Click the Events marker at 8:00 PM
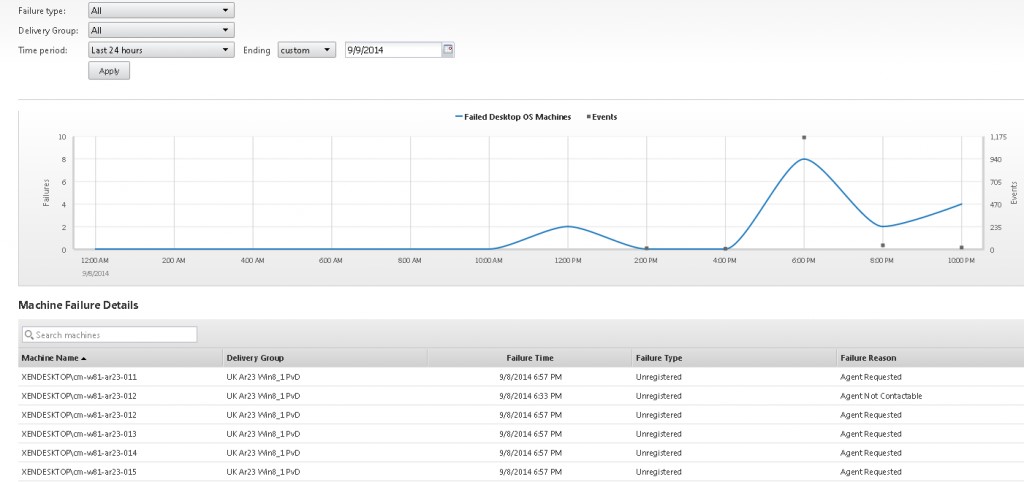The width and height of the screenshot is (1024, 482). (882, 245)
